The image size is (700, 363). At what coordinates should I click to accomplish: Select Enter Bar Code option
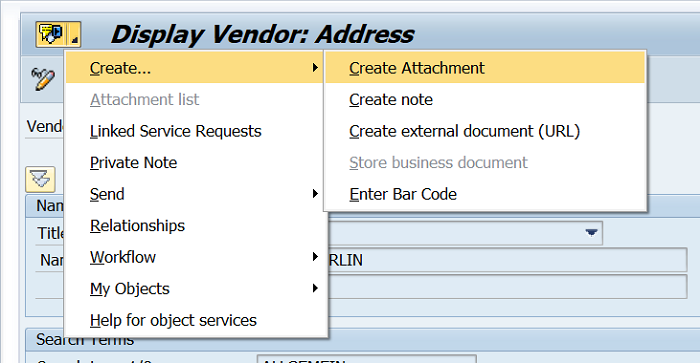coord(485,194)
